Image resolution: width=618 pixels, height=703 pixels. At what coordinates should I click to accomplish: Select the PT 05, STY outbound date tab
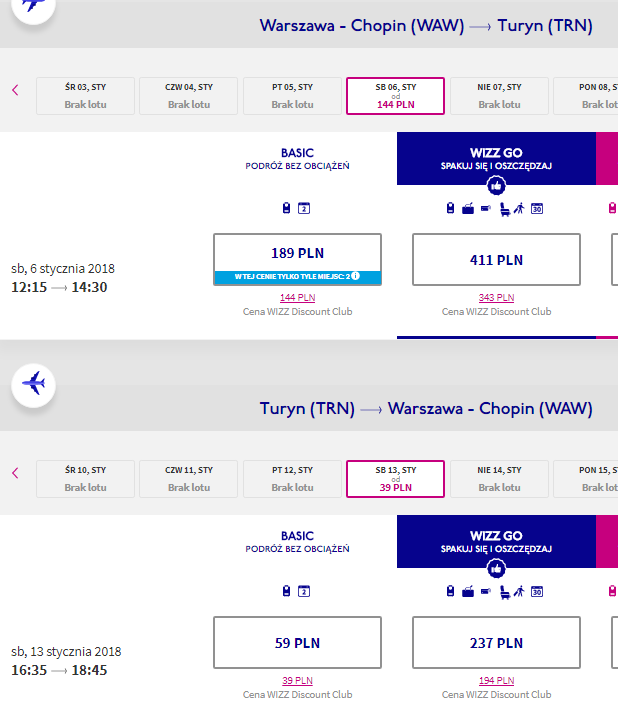coord(292,96)
